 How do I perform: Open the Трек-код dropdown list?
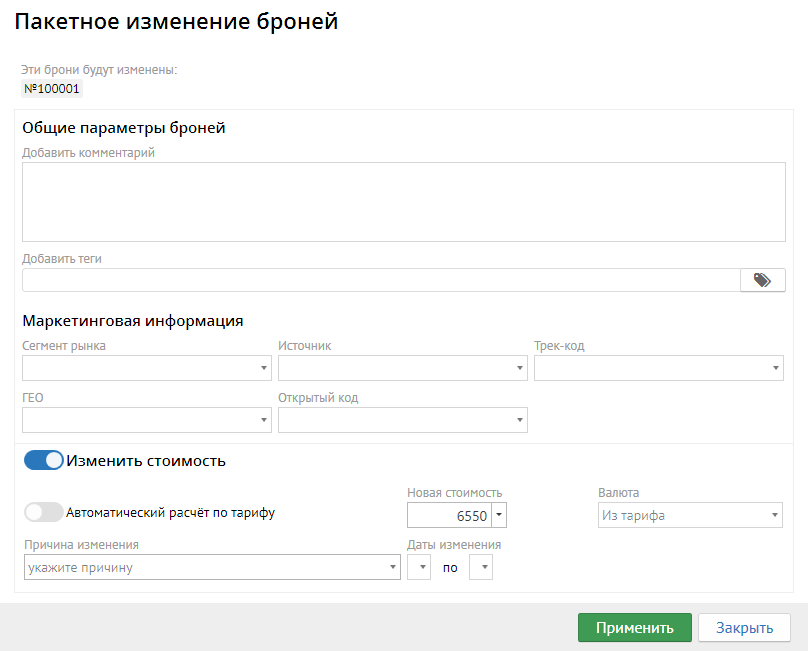(x=658, y=369)
